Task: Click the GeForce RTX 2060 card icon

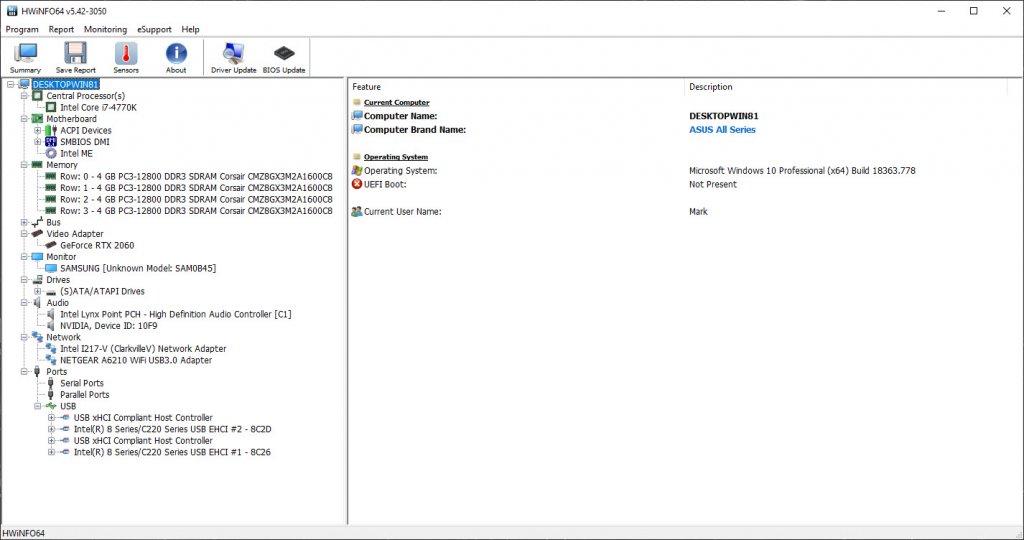Action: pos(51,245)
